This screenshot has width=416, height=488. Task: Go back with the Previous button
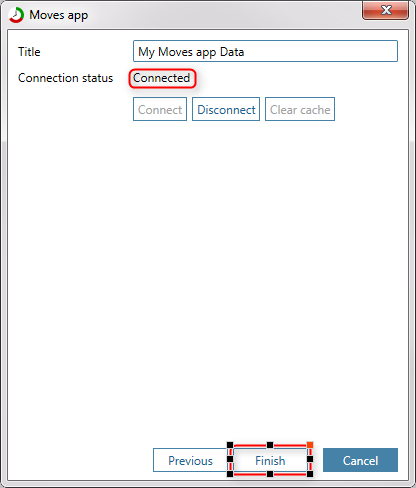coord(190,460)
